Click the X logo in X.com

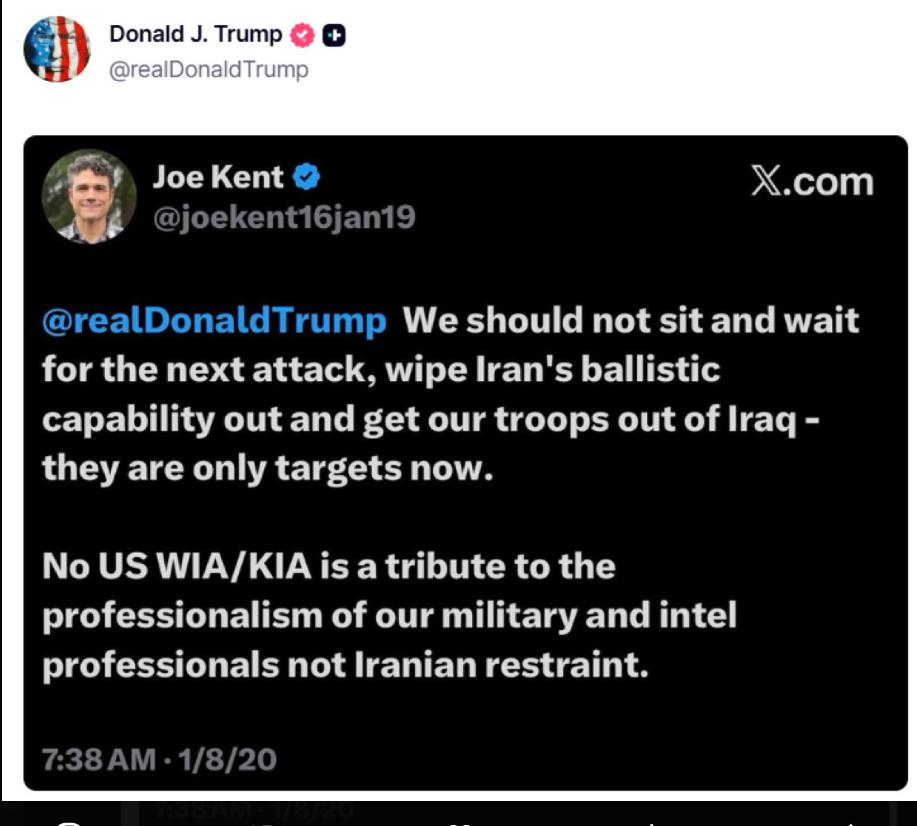click(x=767, y=182)
